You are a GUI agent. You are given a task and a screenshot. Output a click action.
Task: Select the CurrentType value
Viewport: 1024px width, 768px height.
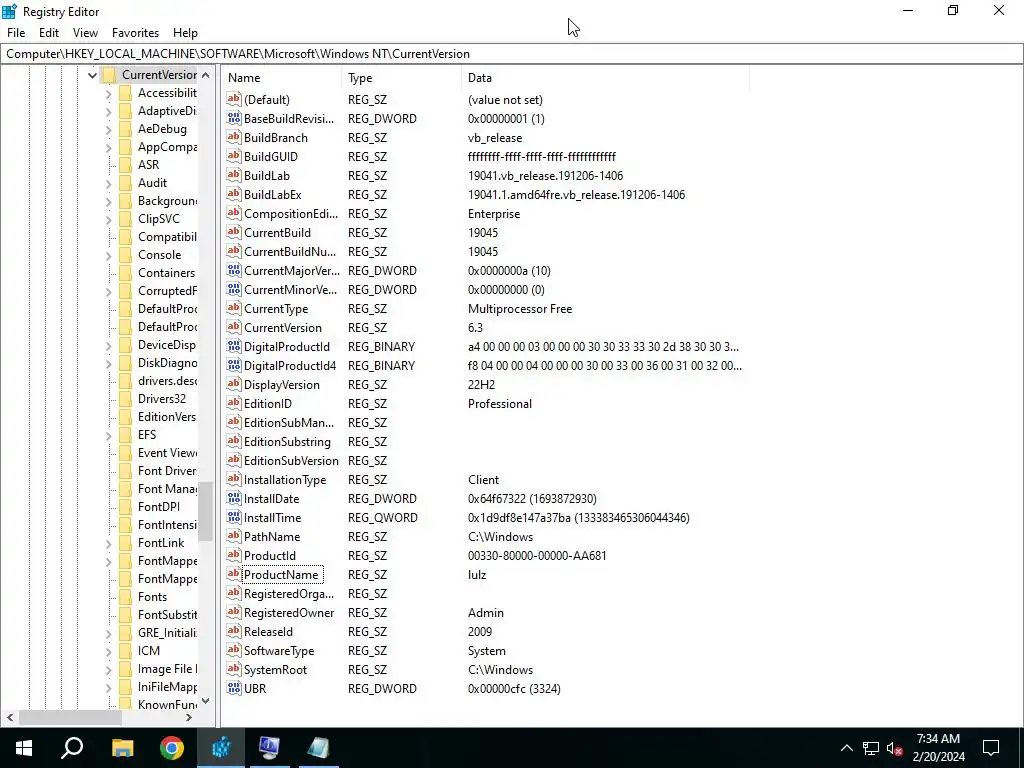276,308
